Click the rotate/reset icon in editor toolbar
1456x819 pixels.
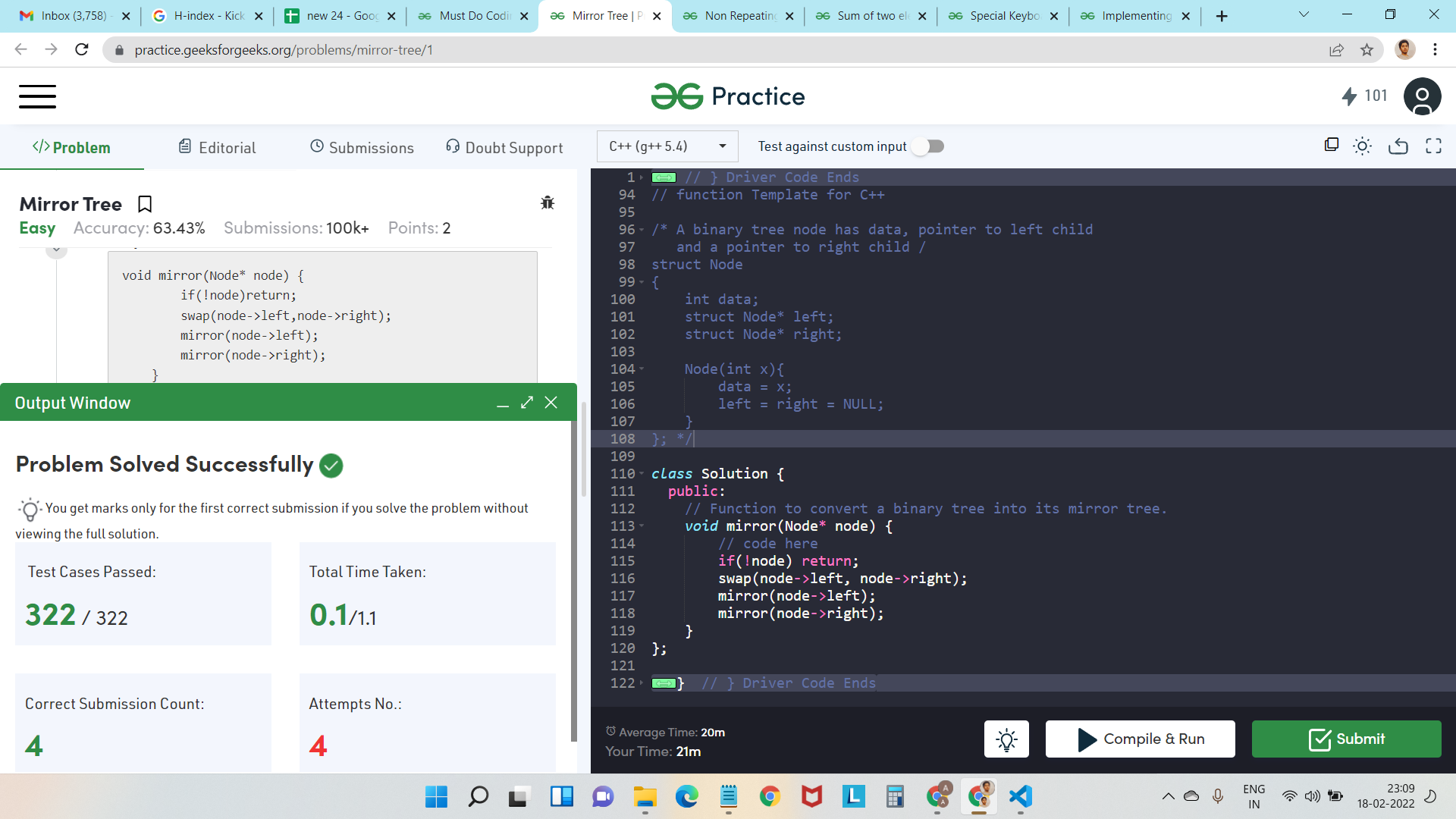(1398, 147)
